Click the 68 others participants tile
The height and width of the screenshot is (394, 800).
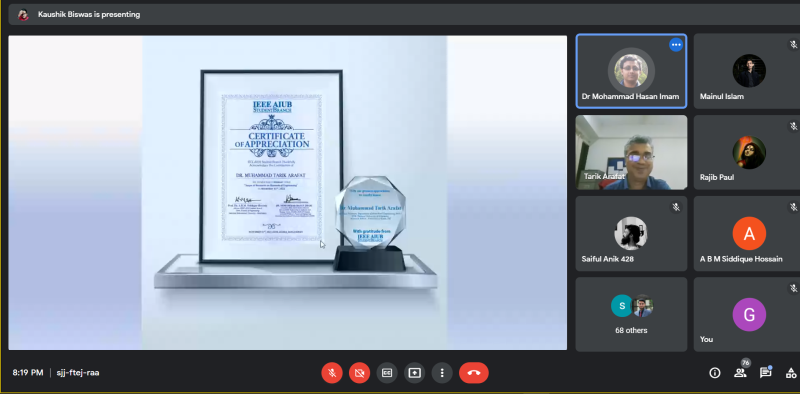pos(631,314)
